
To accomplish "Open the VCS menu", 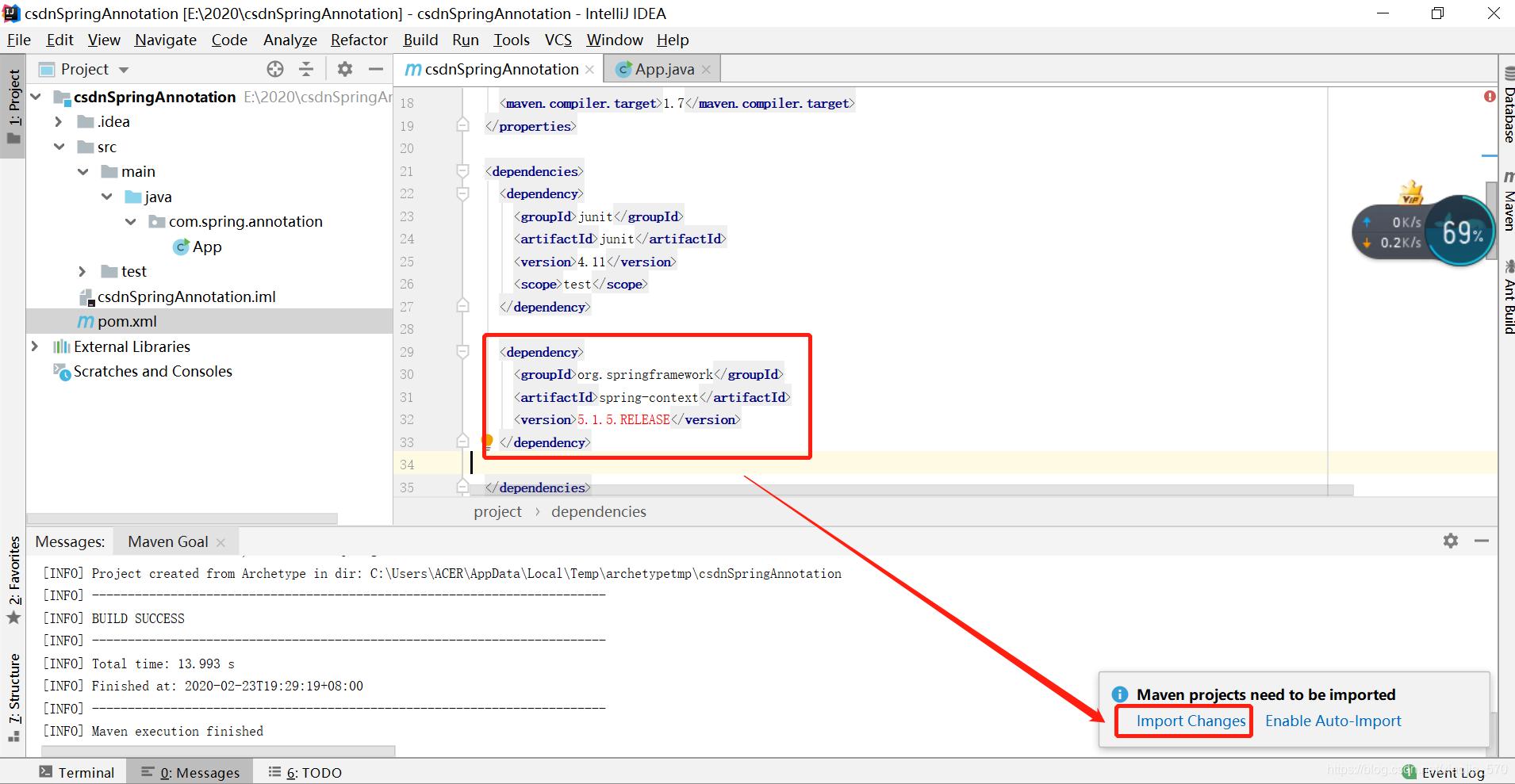I will click(x=558, y=40).
